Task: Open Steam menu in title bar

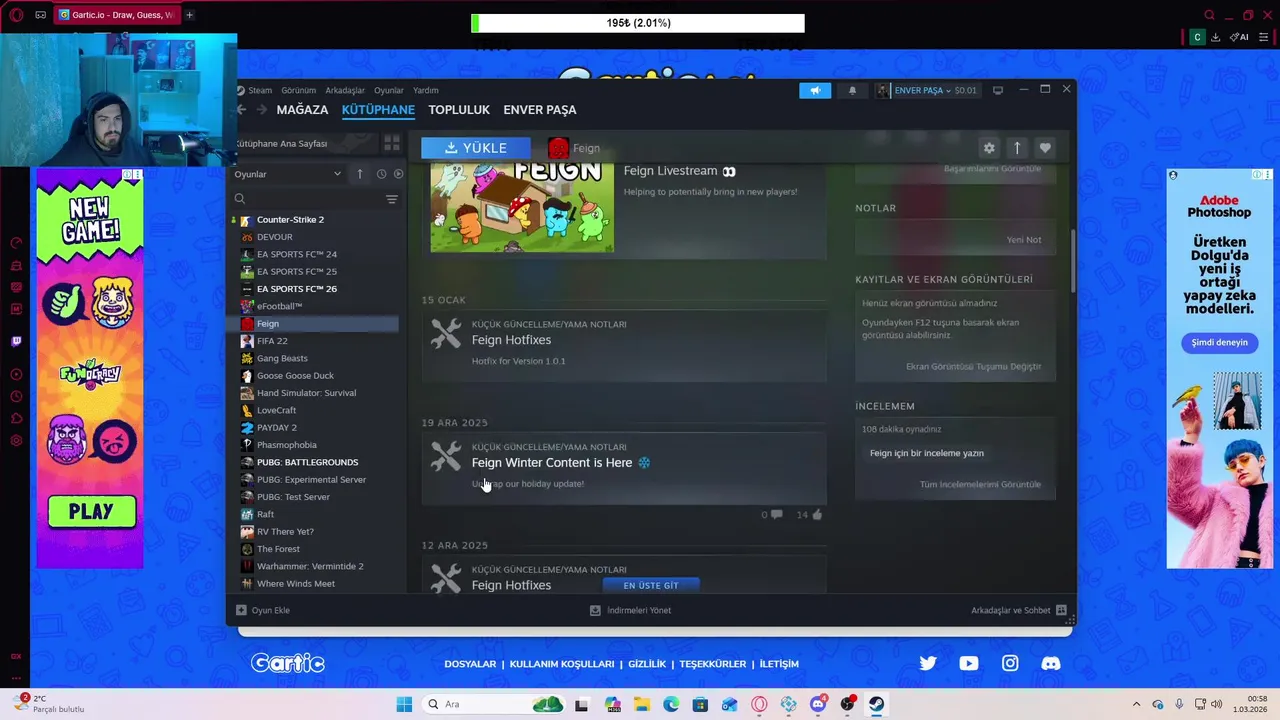Action: pyautogui.click(x=260, y=90)
